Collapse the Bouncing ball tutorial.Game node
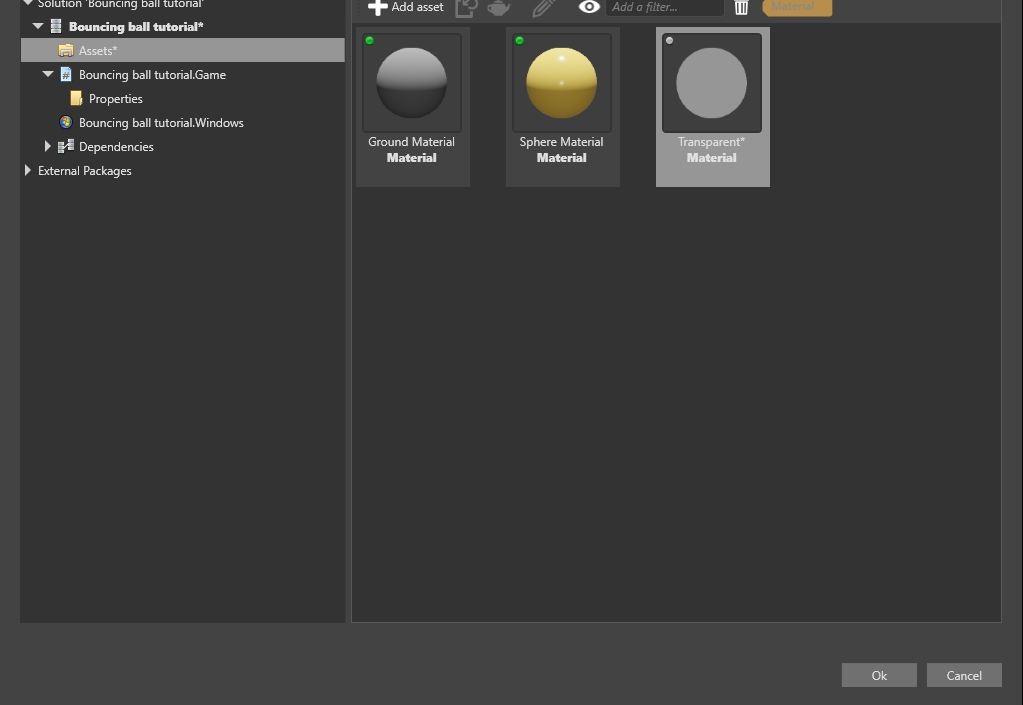Viewport: 1023px width, 705px height. [48, 74]
